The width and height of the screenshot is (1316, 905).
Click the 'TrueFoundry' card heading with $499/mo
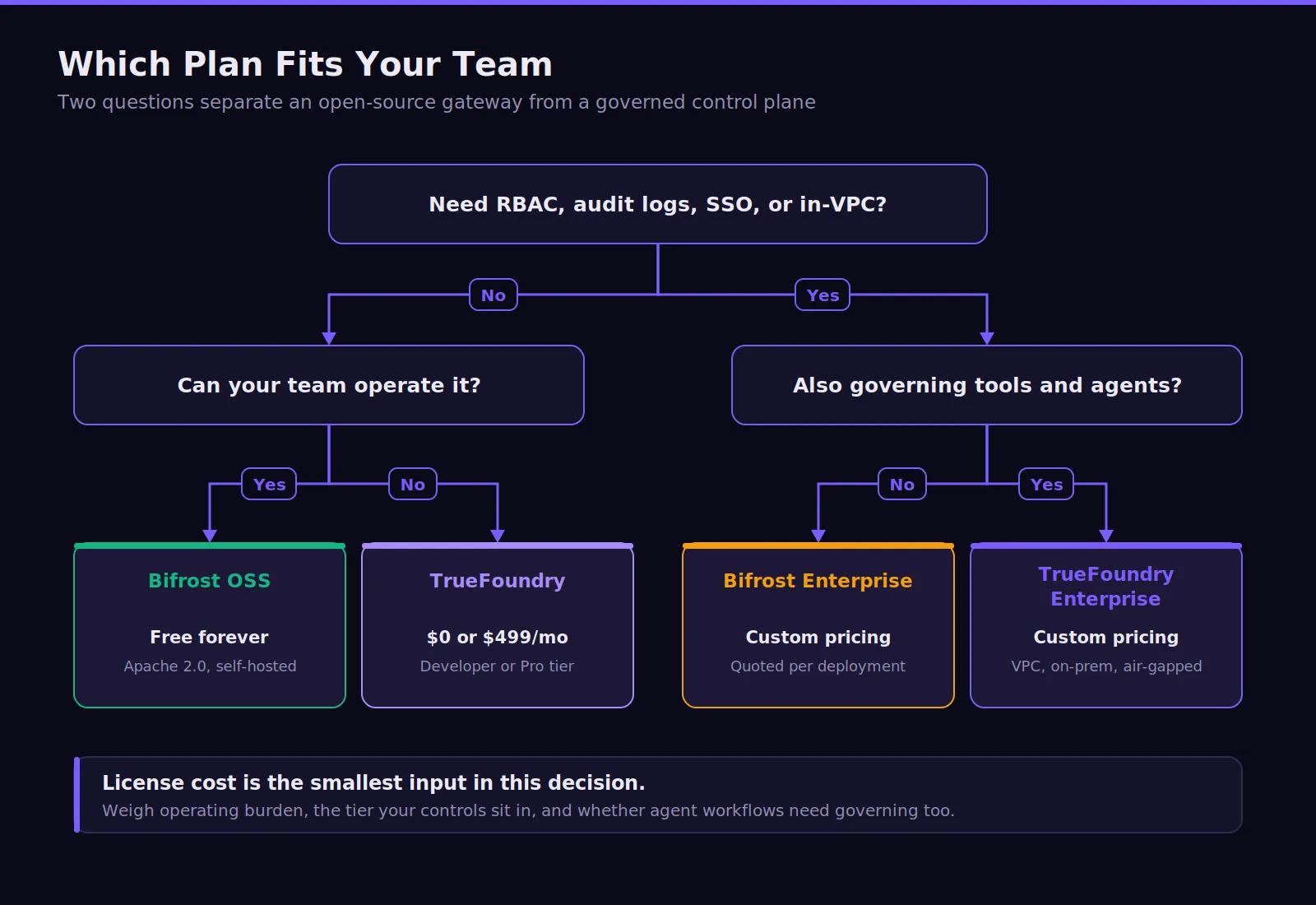498,581
